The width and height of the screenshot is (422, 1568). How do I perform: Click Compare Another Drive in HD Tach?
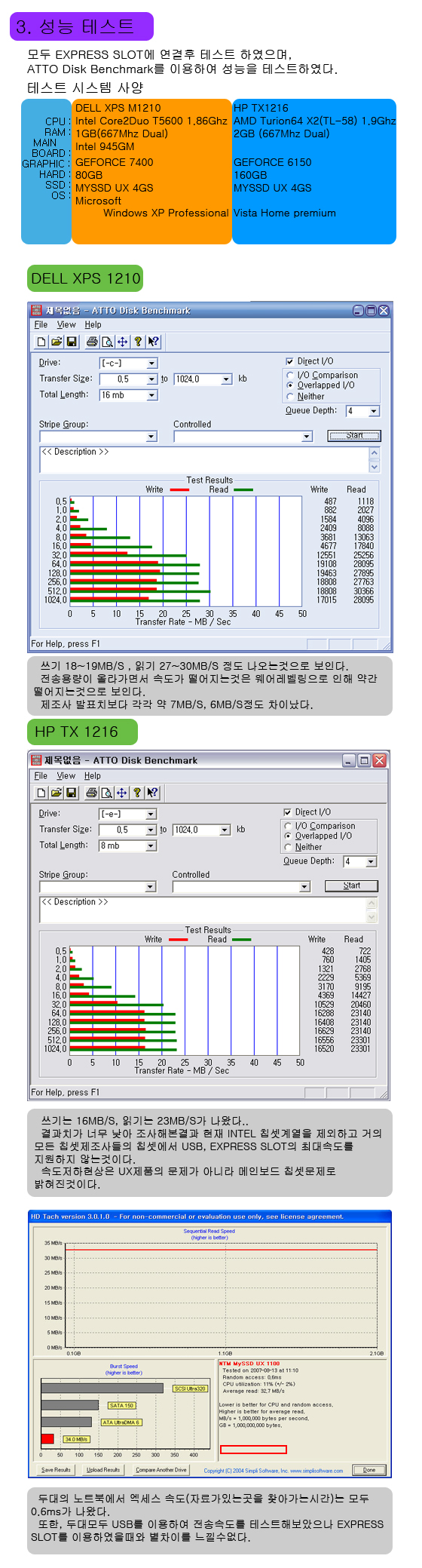pyautogui.click(x=161, y=1469)
